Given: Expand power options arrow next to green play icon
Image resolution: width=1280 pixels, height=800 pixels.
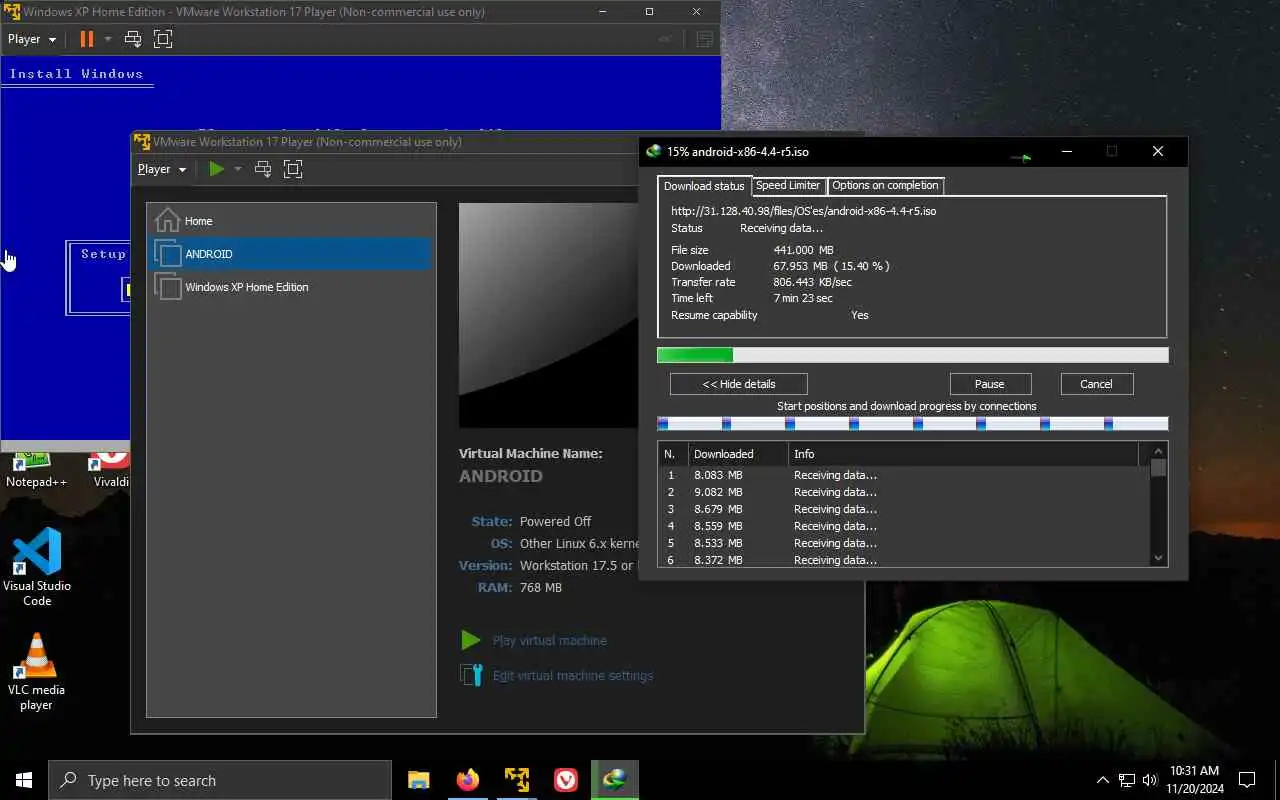Looking at the screenshot, I should (238, 169).
